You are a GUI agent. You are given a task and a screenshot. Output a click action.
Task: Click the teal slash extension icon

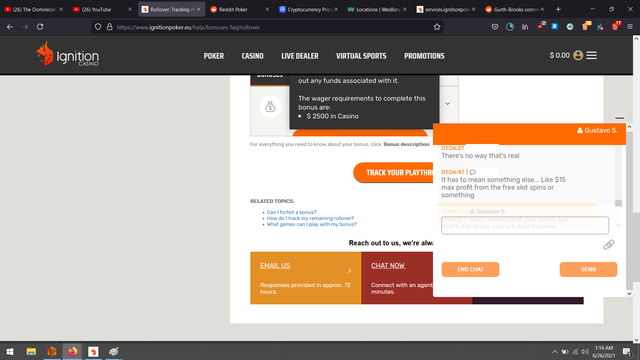pos(600,27)
